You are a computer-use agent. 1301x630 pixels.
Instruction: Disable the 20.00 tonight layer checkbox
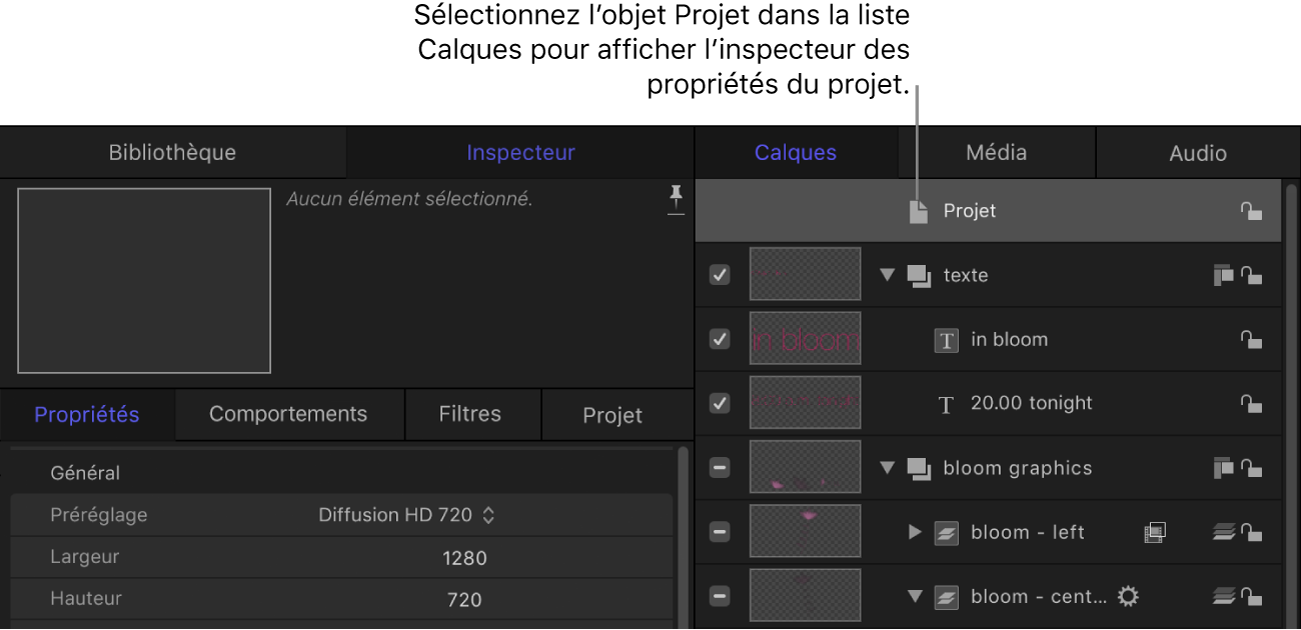click(719, 403)
